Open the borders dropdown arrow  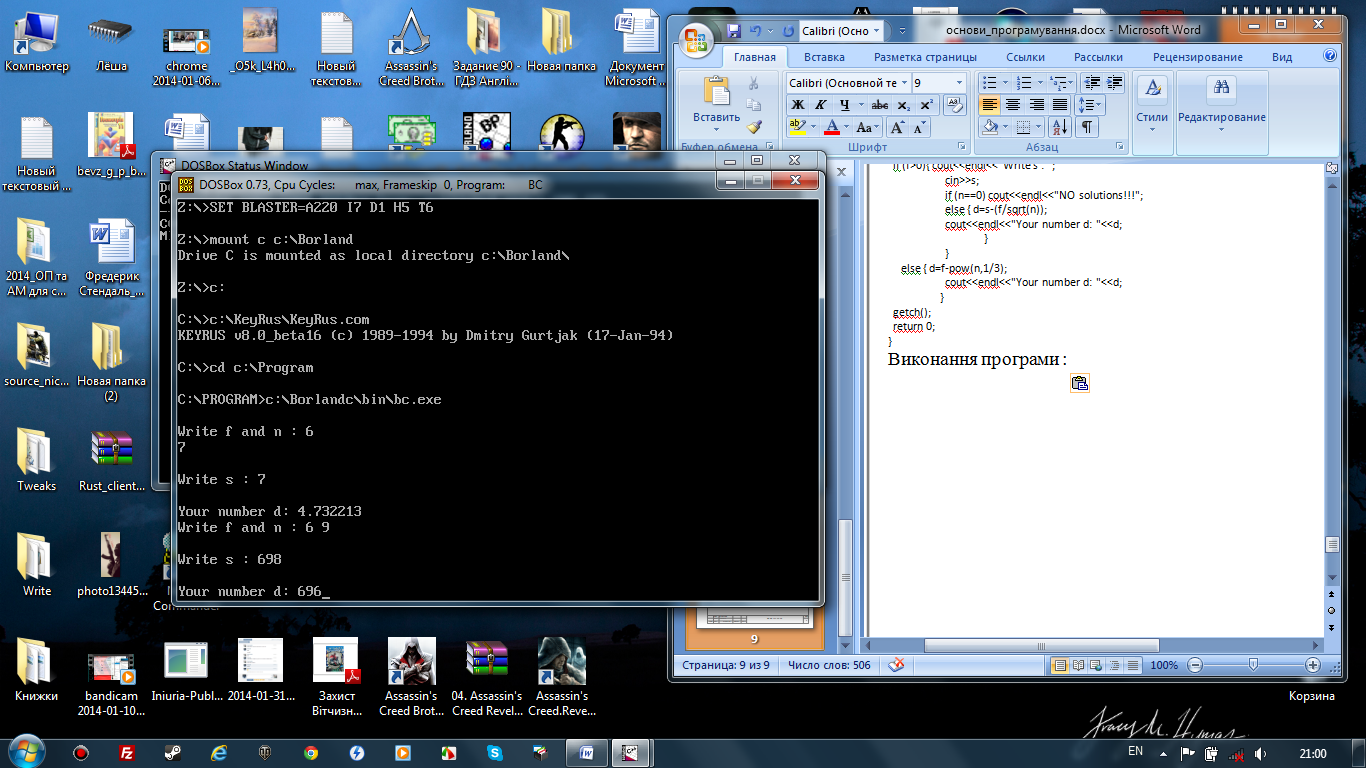(x=1038, y=127)
